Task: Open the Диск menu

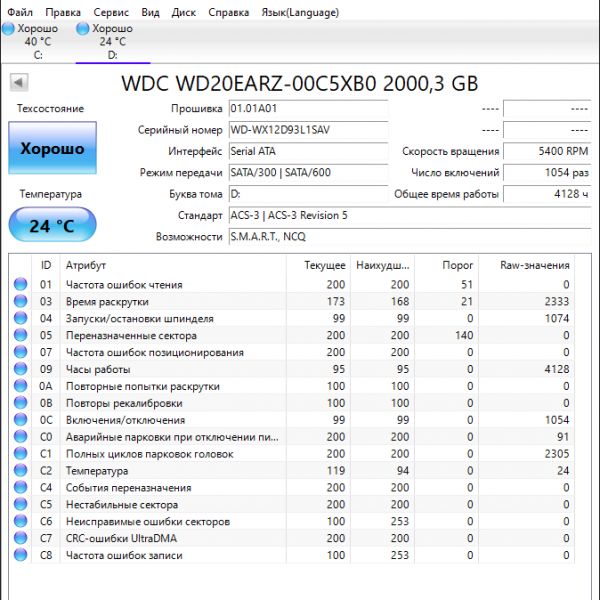Action: (x=183, y=13)
